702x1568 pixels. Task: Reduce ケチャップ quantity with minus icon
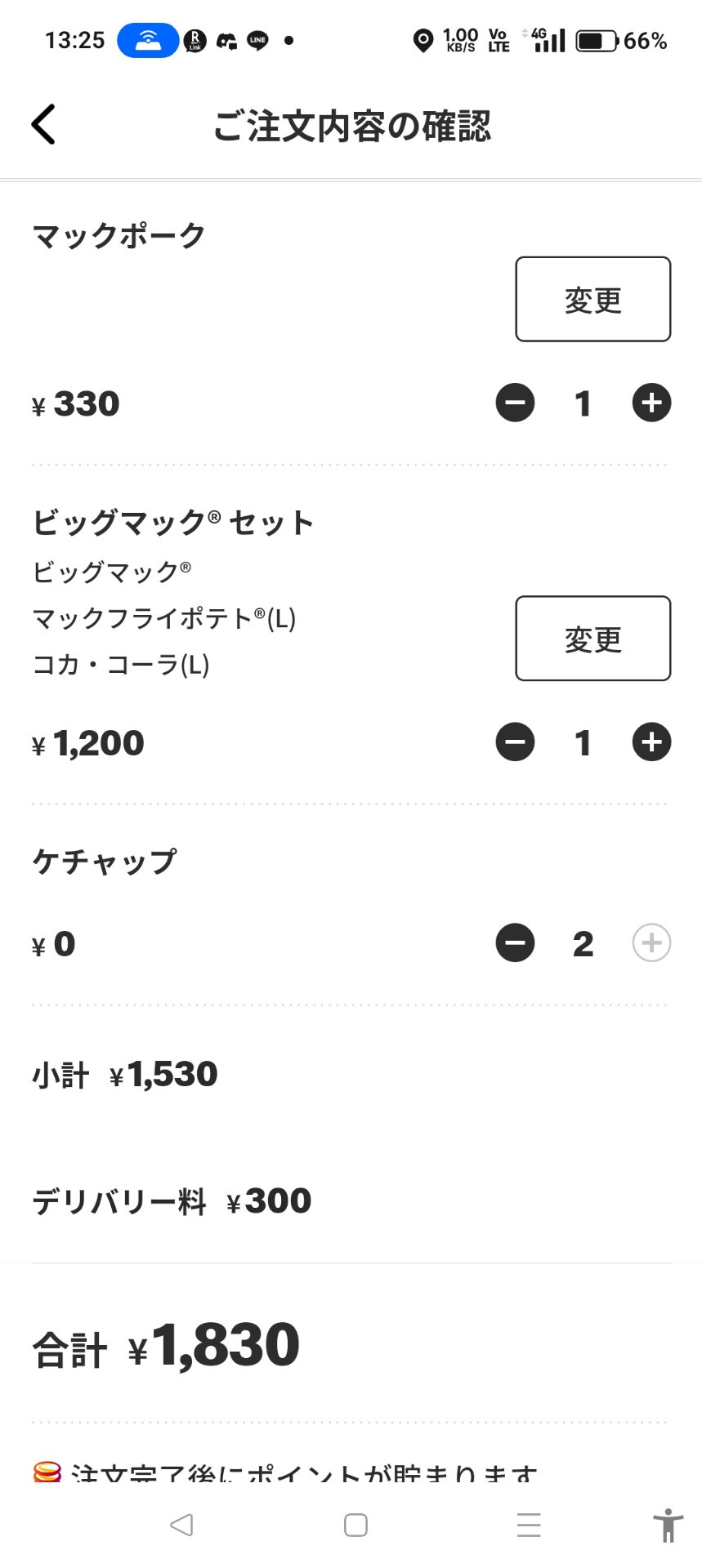coord(515,943)
